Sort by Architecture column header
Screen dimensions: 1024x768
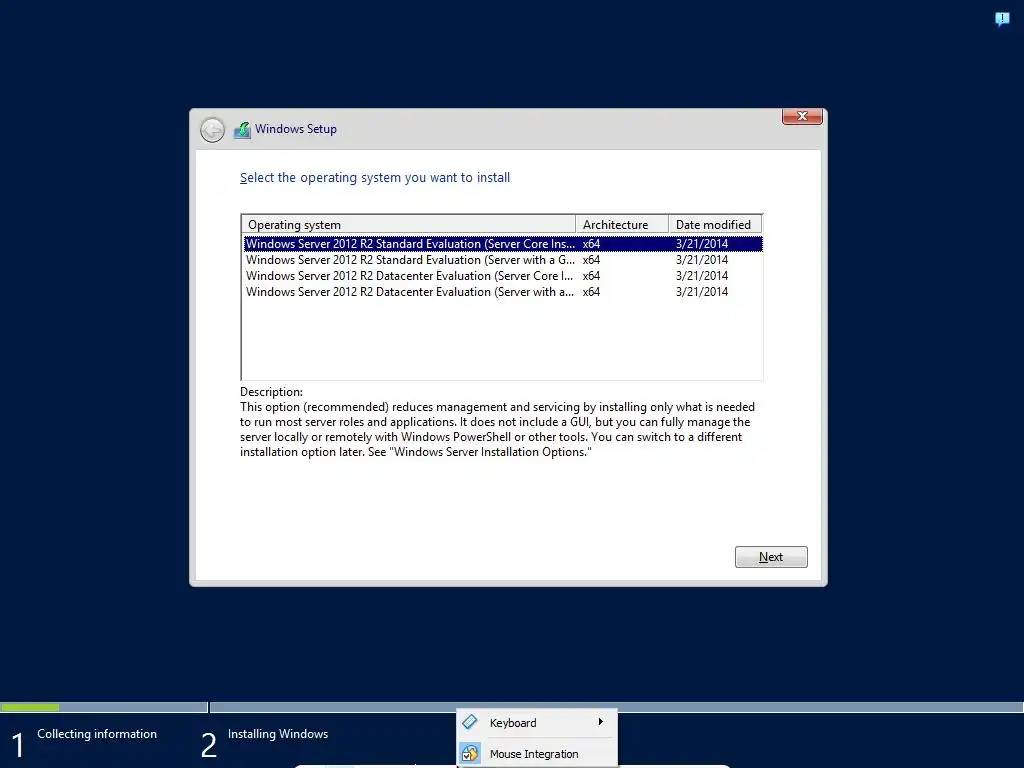(622, 225)
